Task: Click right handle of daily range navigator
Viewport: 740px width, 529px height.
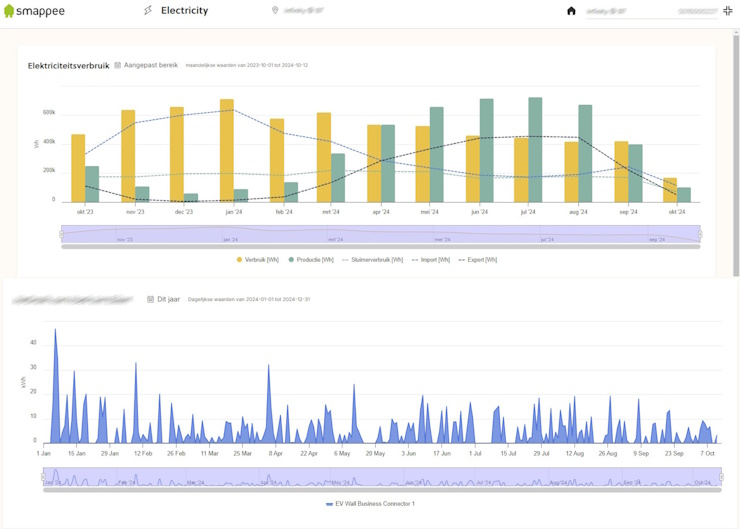Action: [722, 477]
